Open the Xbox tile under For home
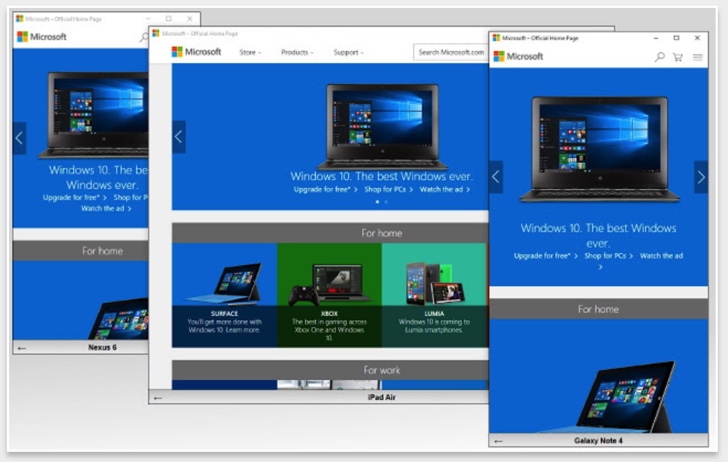This screenshot has width=728, height=462. (329, 295)
